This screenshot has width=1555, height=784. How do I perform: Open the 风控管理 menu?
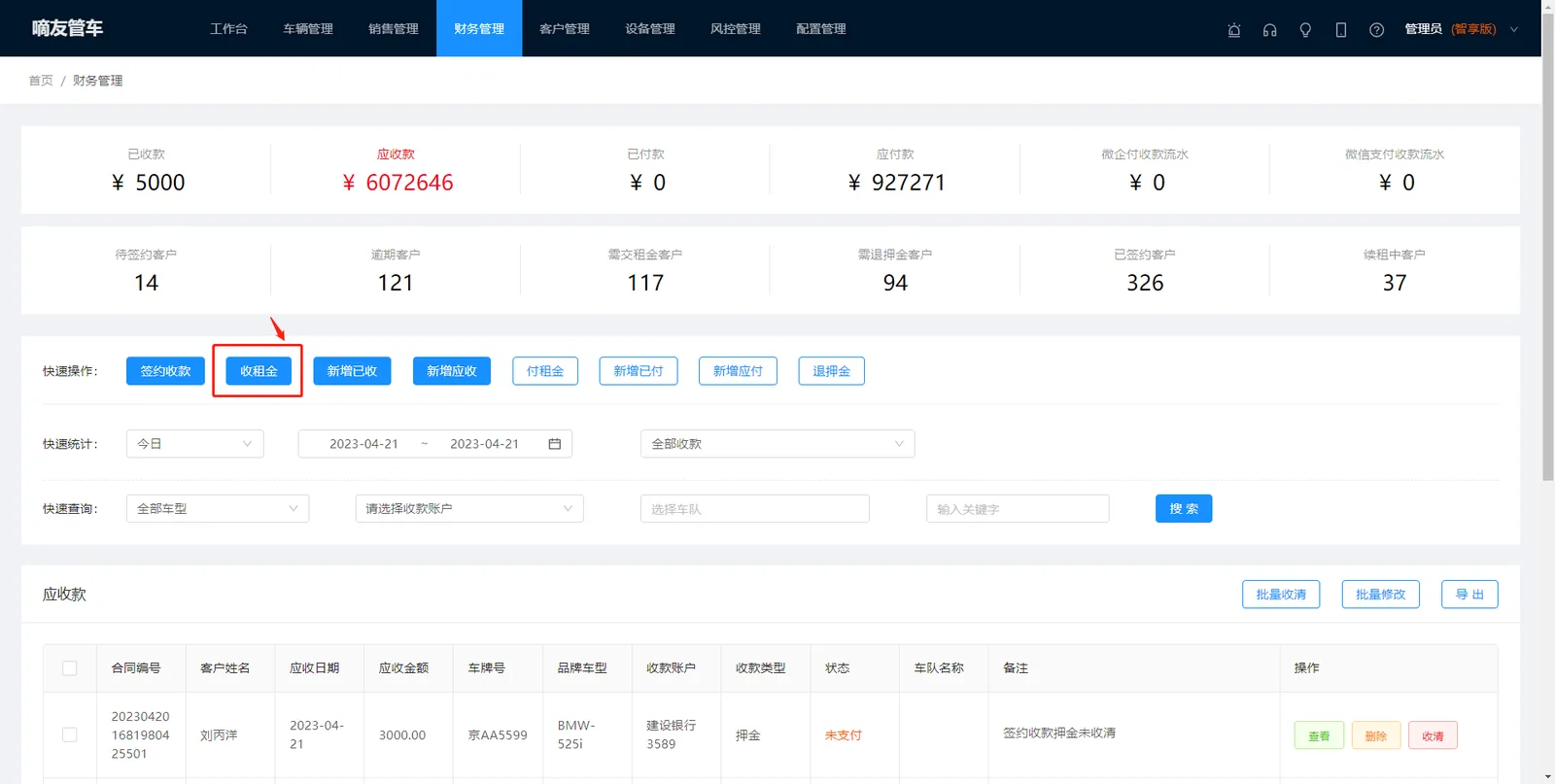click(736, 29)
